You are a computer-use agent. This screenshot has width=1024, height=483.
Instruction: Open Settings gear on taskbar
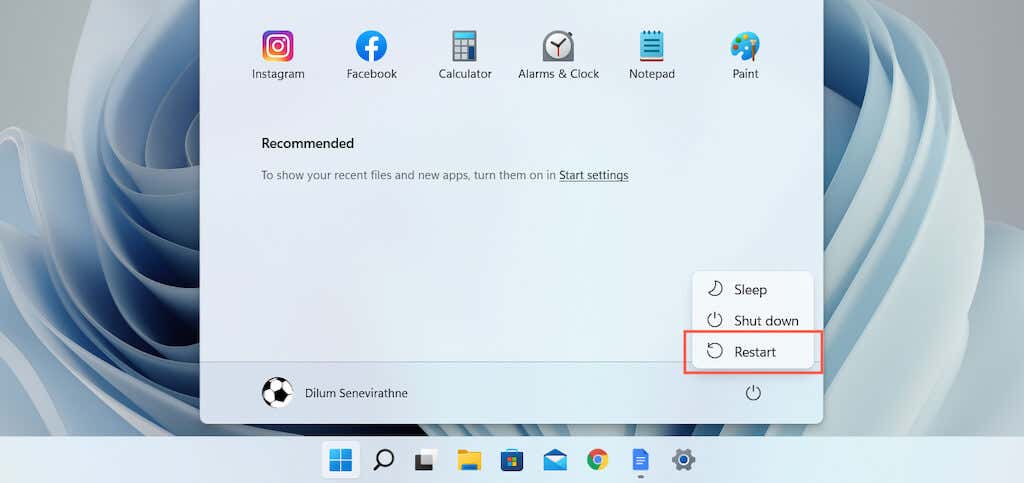[683, 460]
